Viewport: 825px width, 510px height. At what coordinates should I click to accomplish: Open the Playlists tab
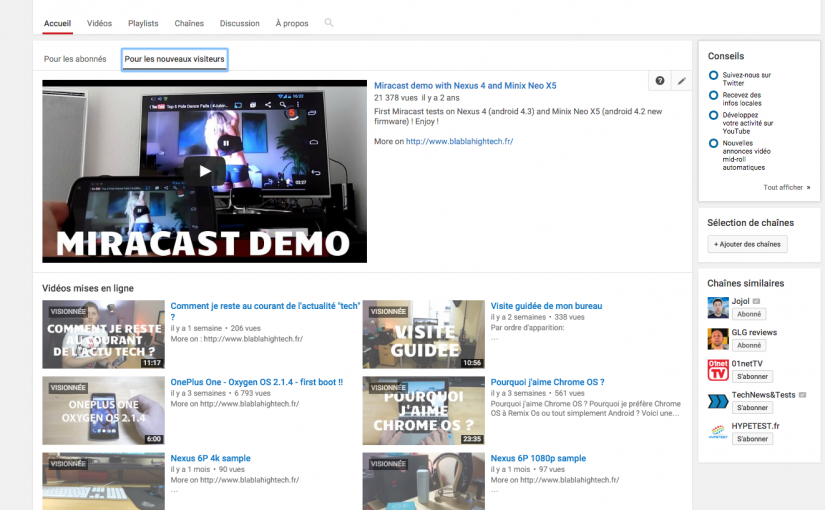click(143, 24)
